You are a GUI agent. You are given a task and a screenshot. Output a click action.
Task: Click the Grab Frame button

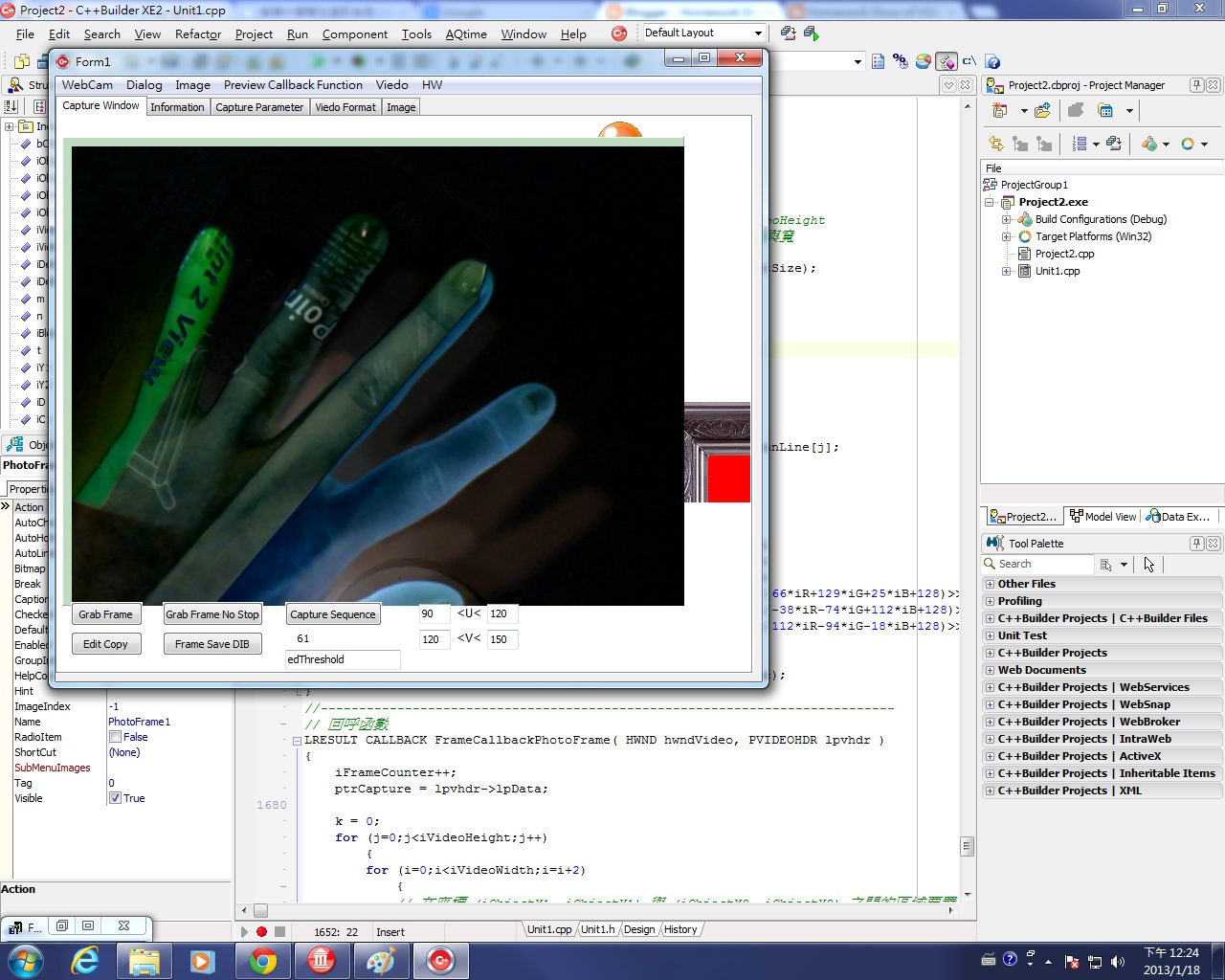tap(105, 614)
